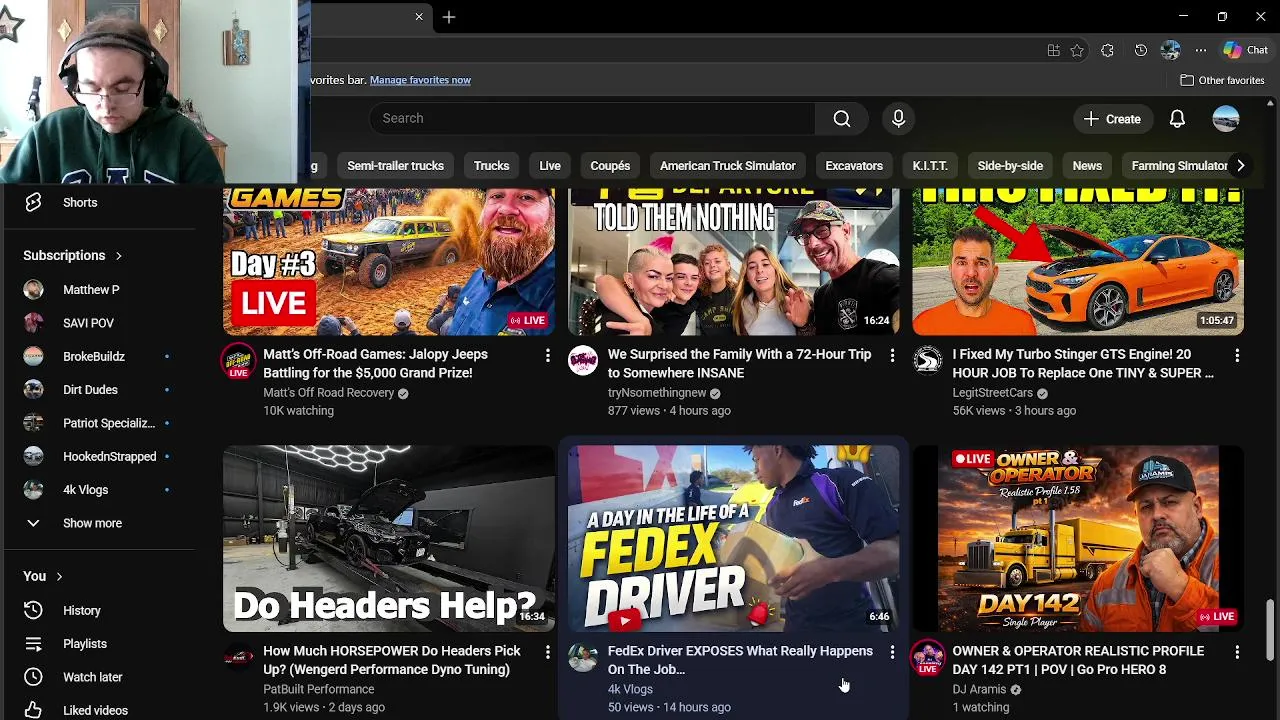Select American Truck Simulator chip

point(727,166)
